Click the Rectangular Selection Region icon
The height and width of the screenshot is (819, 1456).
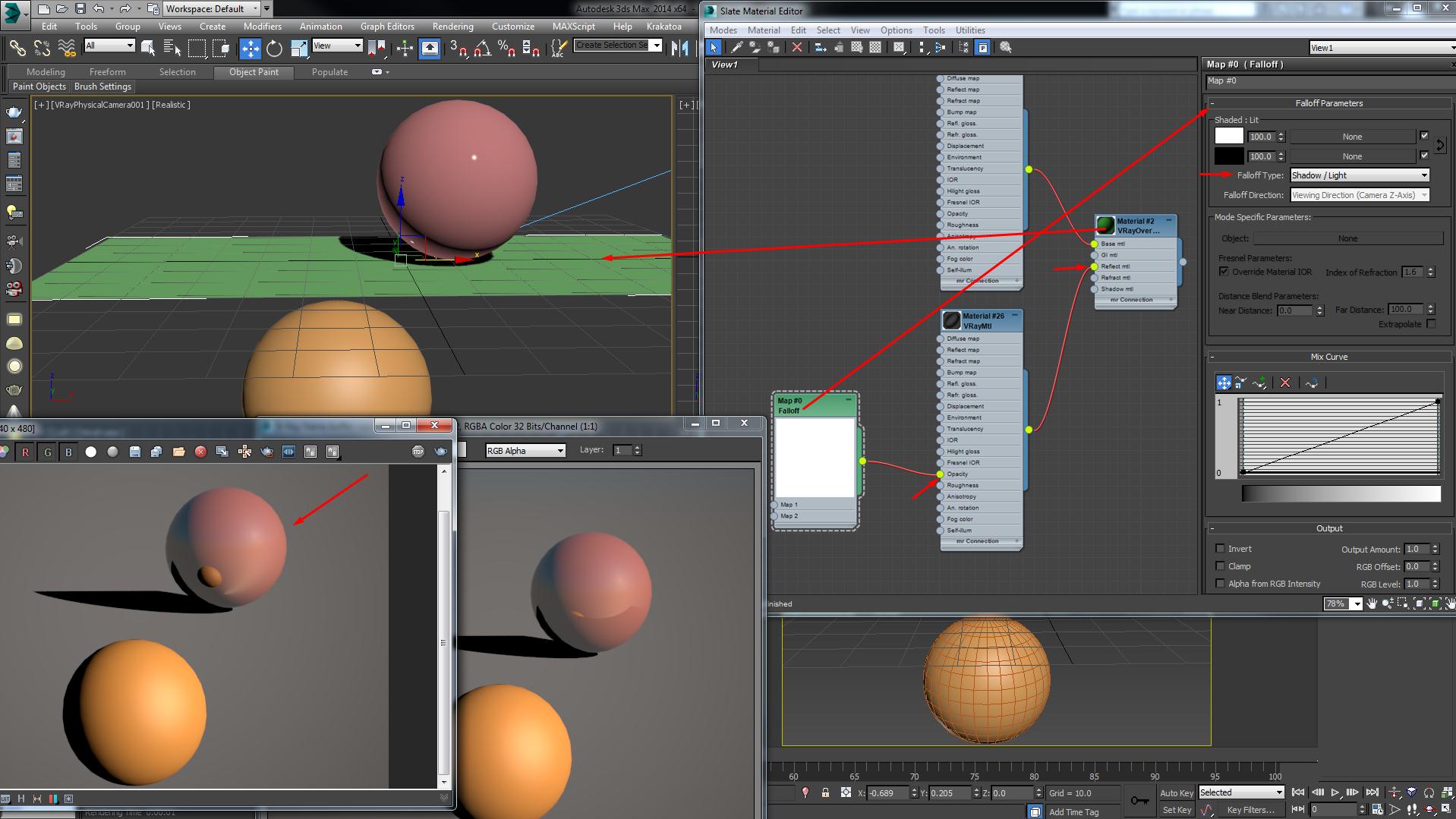pos(197,49)
